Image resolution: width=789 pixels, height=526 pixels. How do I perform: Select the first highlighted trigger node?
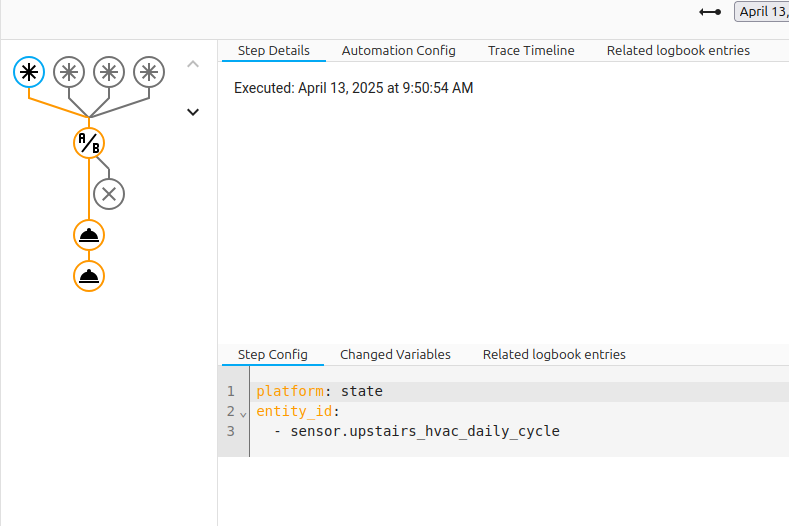tap(30, 71)
